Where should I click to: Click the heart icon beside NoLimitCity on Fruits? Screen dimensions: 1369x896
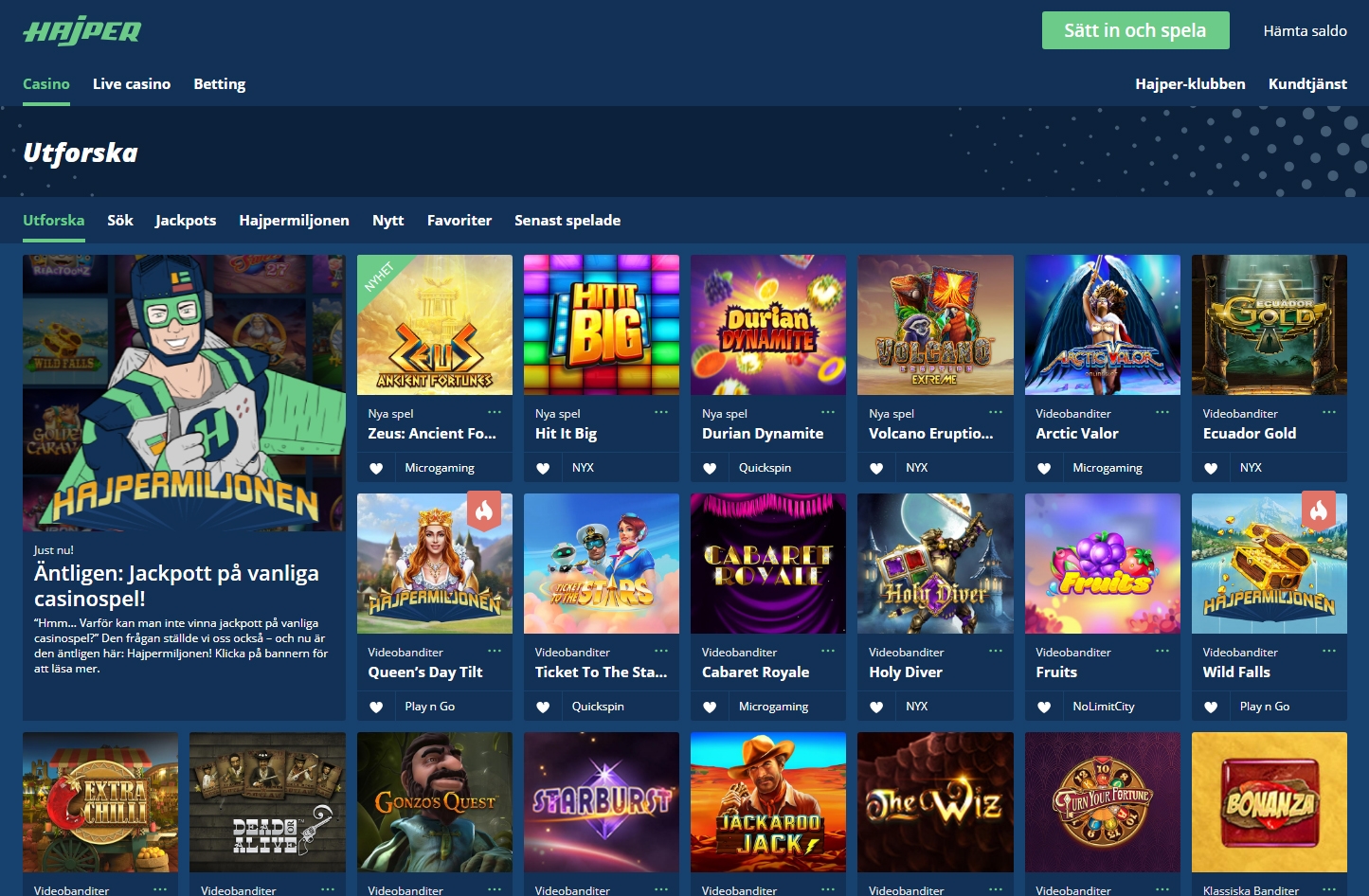(1044, 707)
